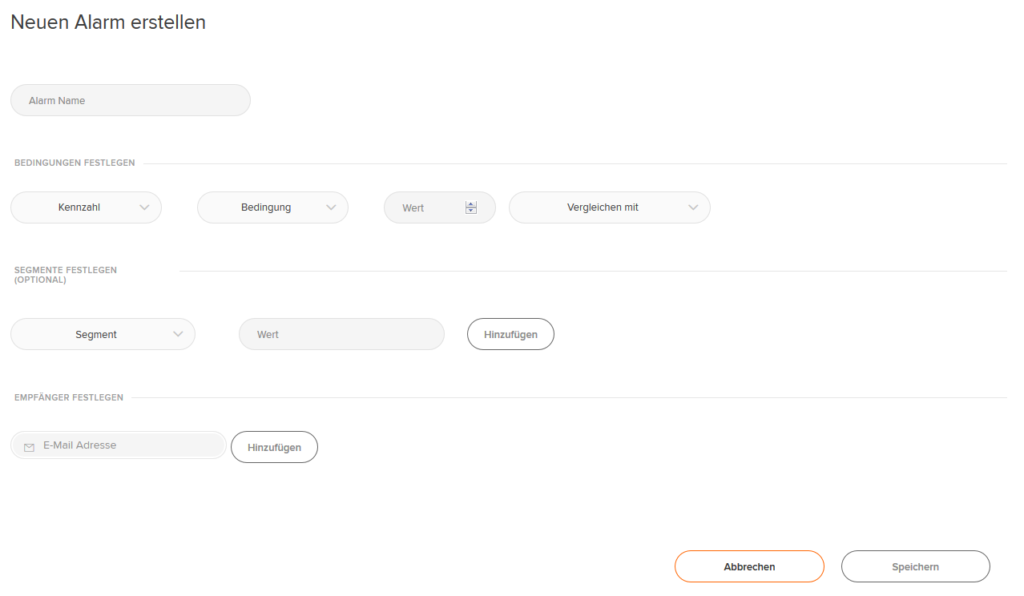Focus the Alarm Name text field
The image size is (1024, 596).
coord(131,101)
